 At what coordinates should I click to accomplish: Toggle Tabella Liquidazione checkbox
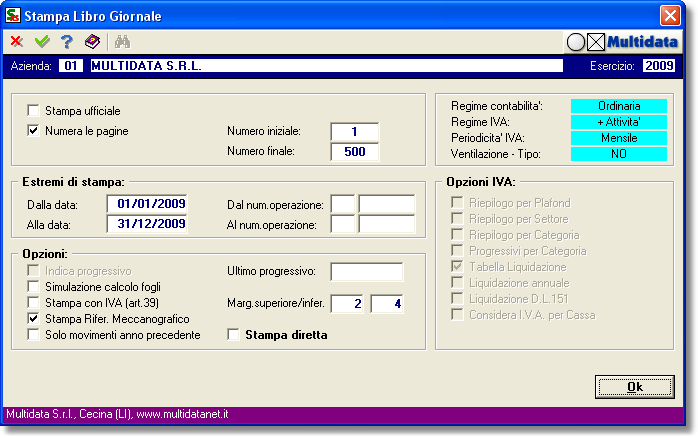coord(457,267)
